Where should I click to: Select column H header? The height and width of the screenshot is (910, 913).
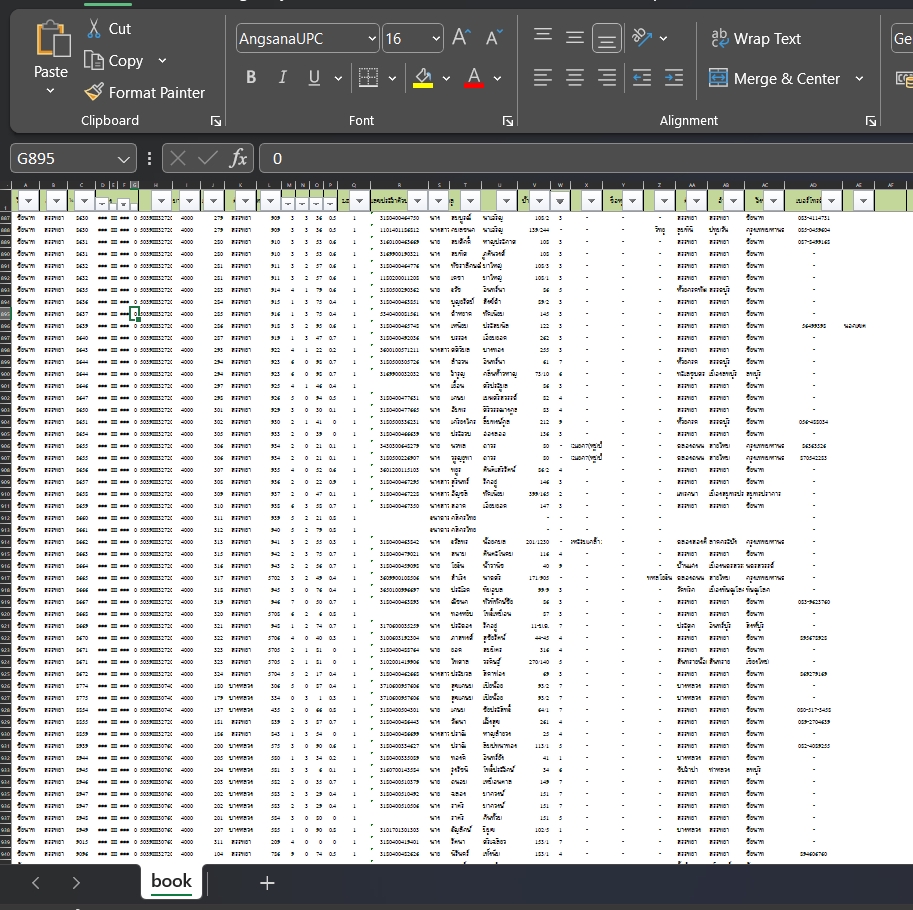coord(156,185)
